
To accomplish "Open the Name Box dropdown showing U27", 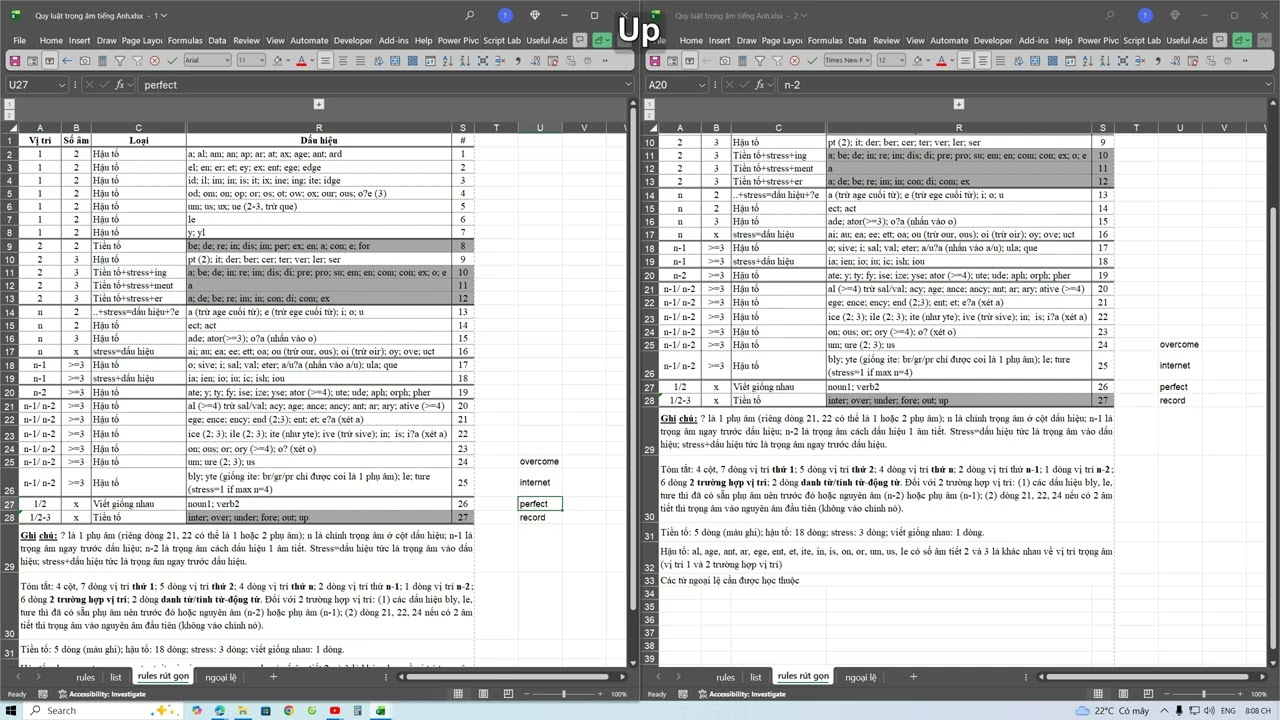I will [x=62, y=85].
